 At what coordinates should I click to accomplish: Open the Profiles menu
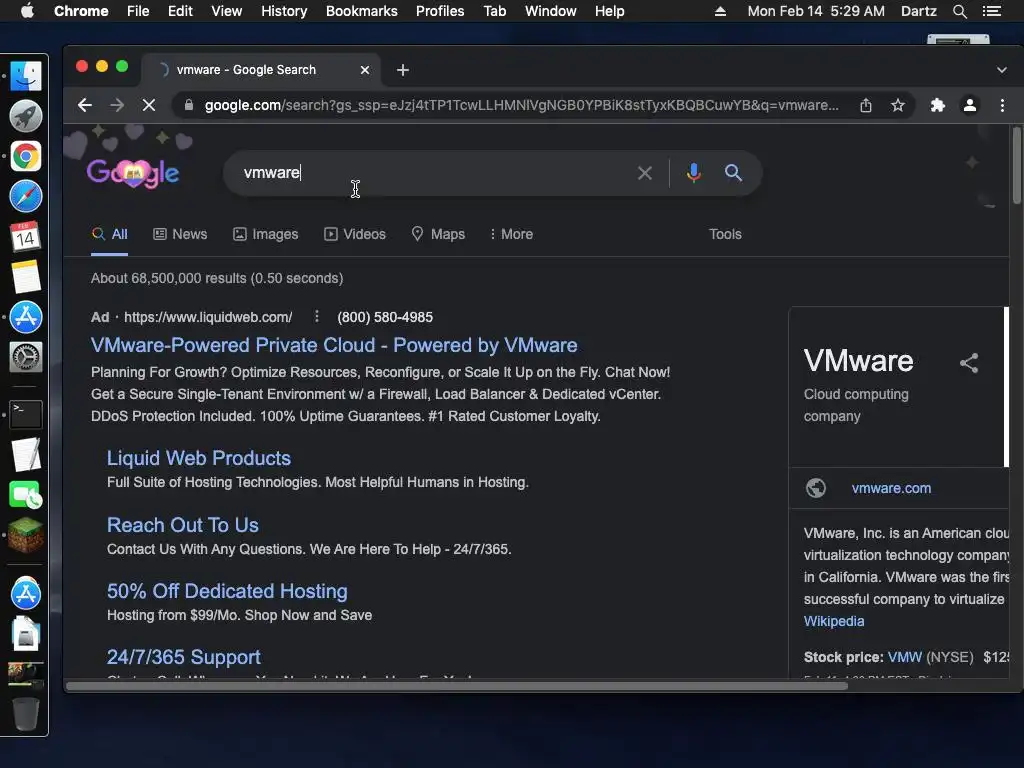point(440,11)
